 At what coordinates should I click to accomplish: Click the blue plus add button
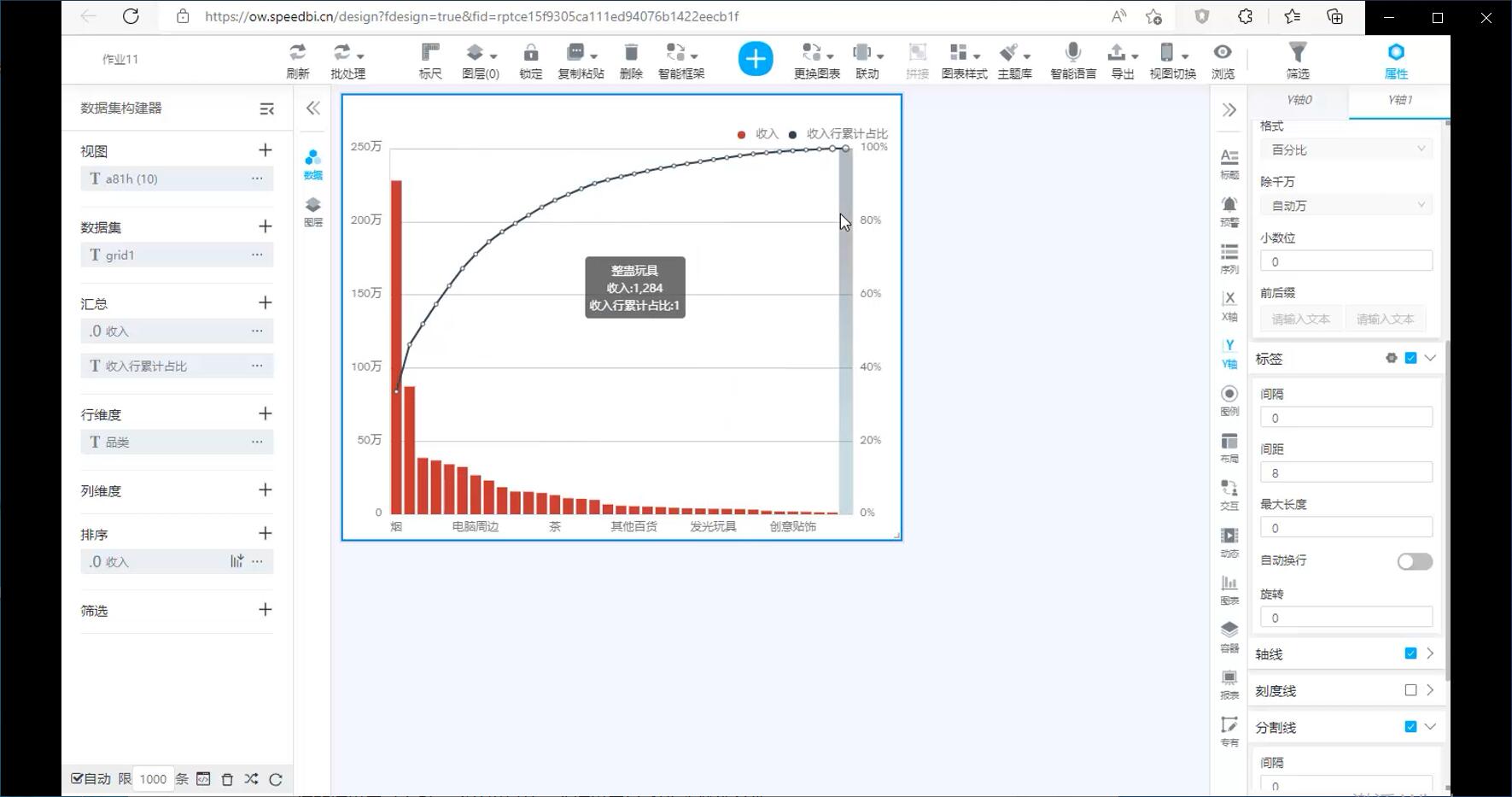(x=755, y=59)
